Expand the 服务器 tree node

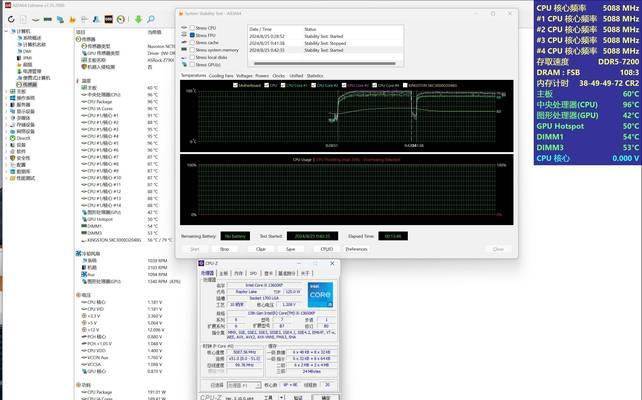(x=6, y=105)
